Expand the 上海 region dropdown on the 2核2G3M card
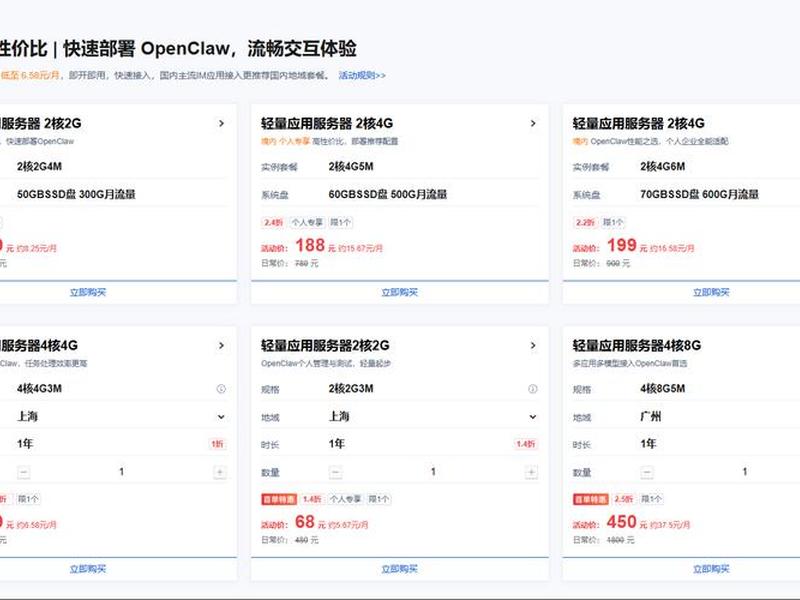The image size is (800, 600). [x=533, y=417]
